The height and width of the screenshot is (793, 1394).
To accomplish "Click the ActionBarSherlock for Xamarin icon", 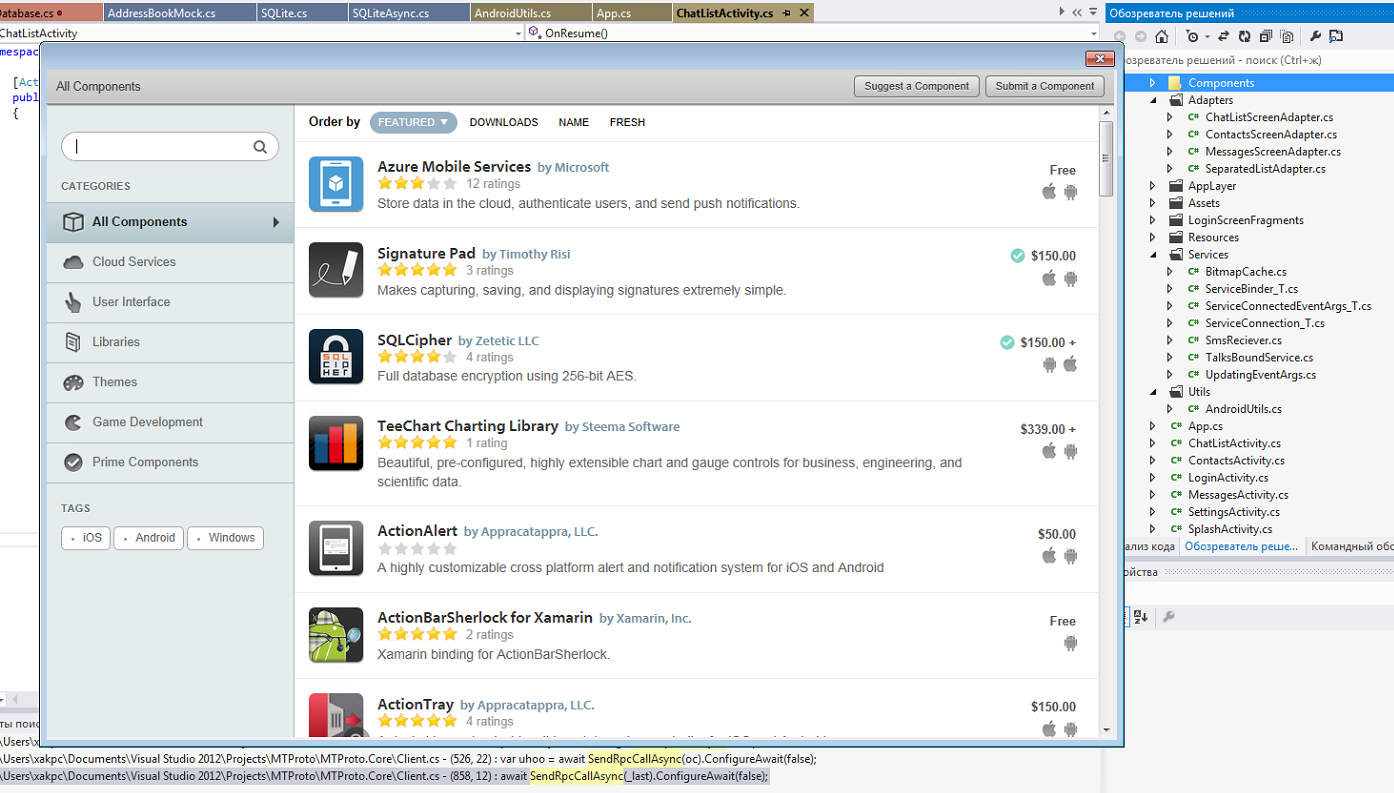I will pos(336,635).
